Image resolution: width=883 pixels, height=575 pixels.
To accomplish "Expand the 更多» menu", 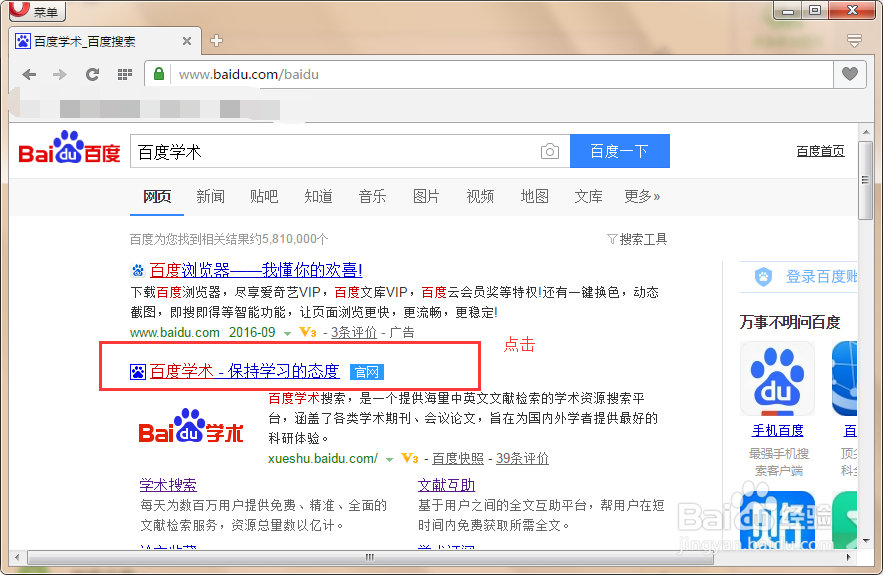I will pyautogui.click(x=642, y=197).
